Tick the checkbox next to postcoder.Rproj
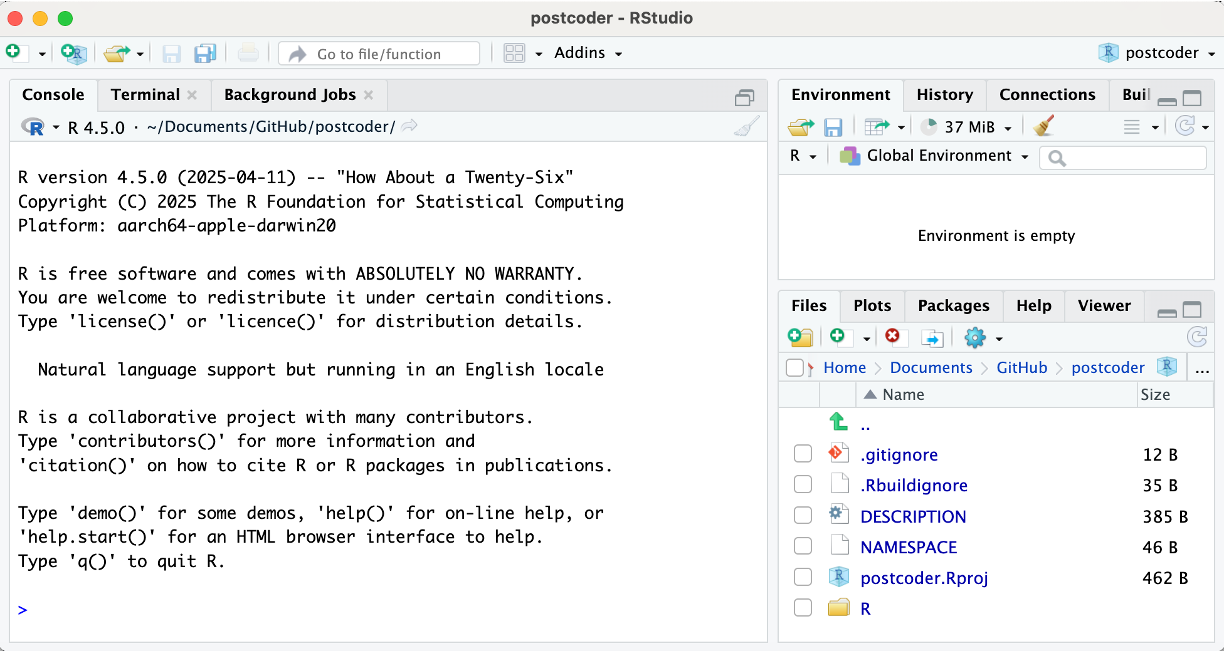The width and height of the screenshot is (1224, 652). pyautogui.click(x=803, y=577)
